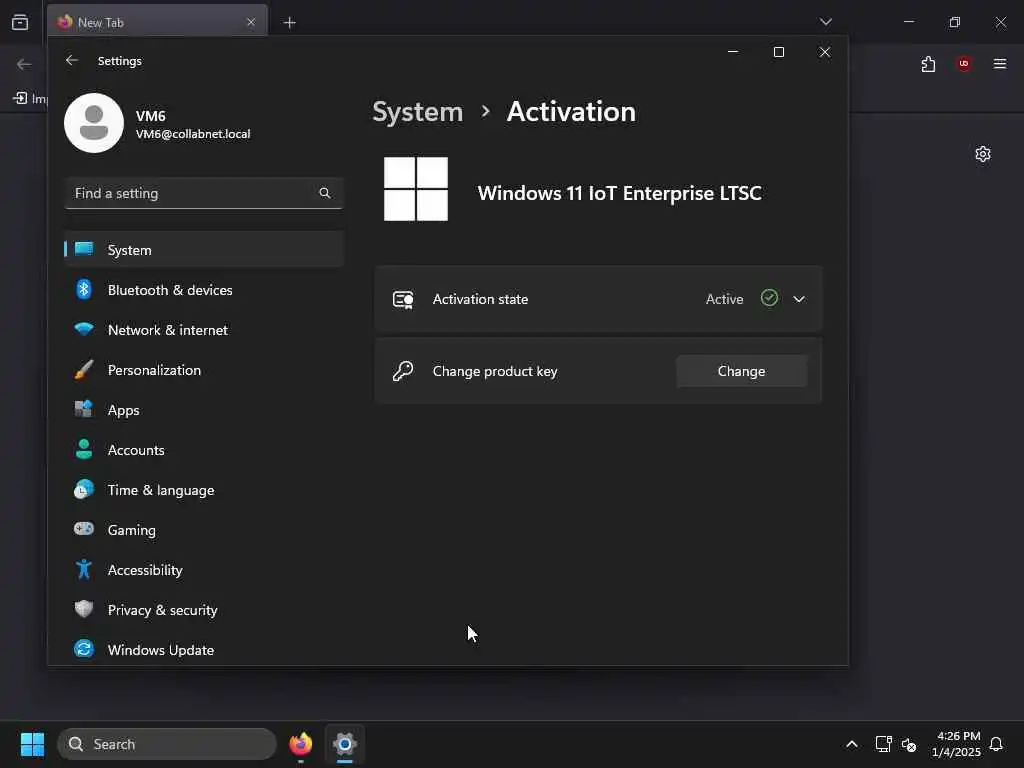Click the search magnifier in Find a setting
1024x768 pixels.
pyautogui.click(x=325, y=193)
